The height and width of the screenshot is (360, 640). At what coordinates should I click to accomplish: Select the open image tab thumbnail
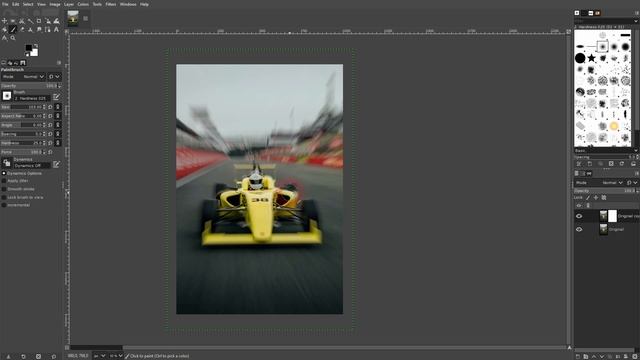(x=73, y=18)
